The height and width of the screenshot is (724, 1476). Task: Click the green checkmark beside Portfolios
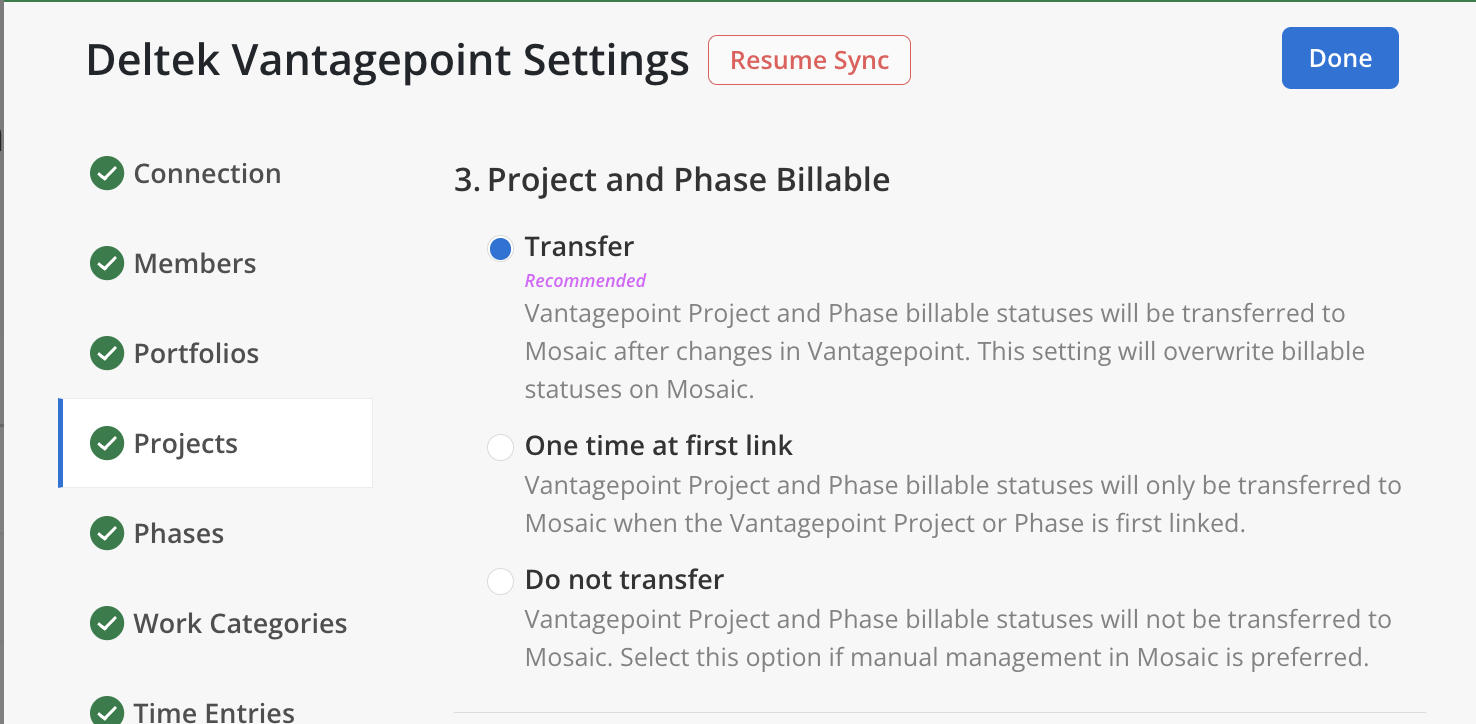coord(107,354)
